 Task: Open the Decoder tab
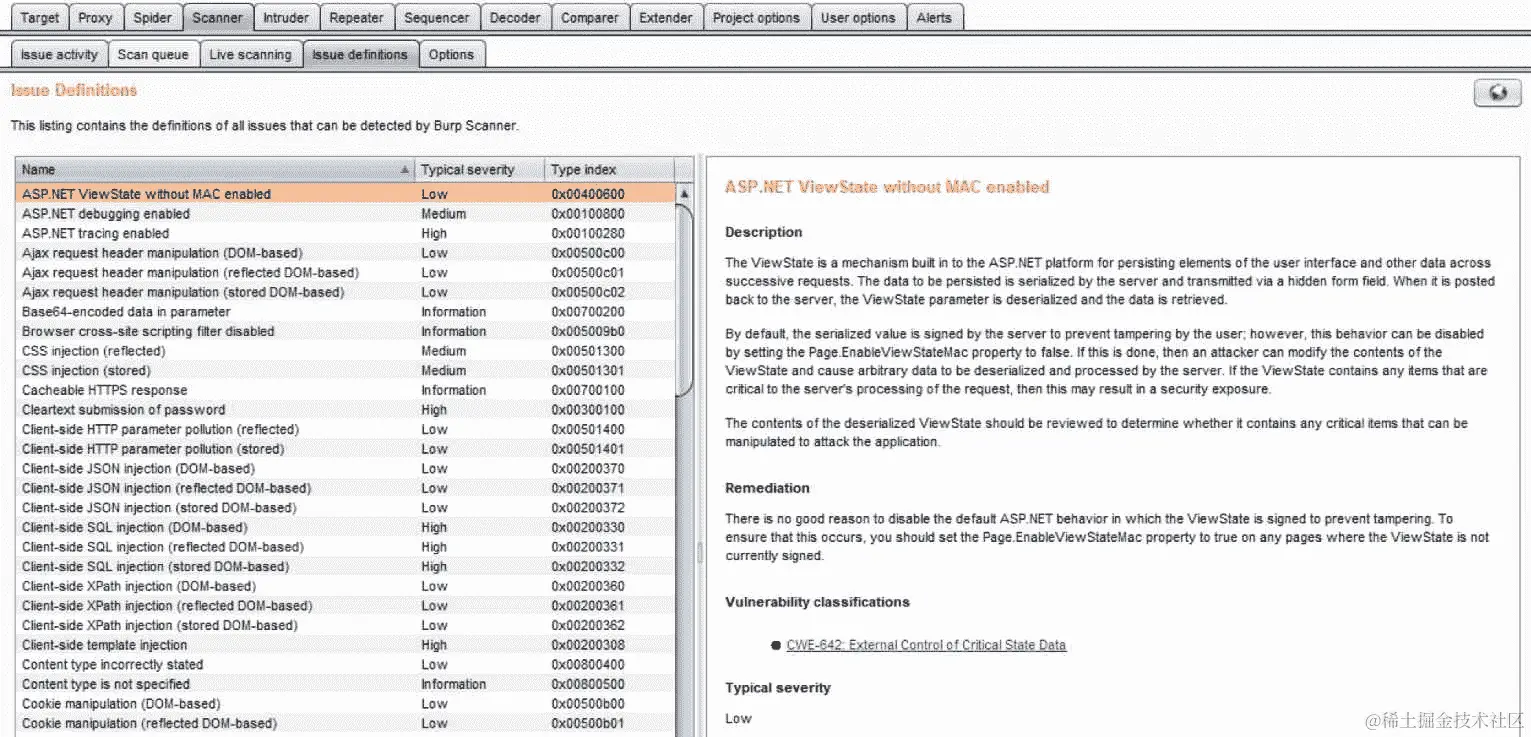click(515, 17)
